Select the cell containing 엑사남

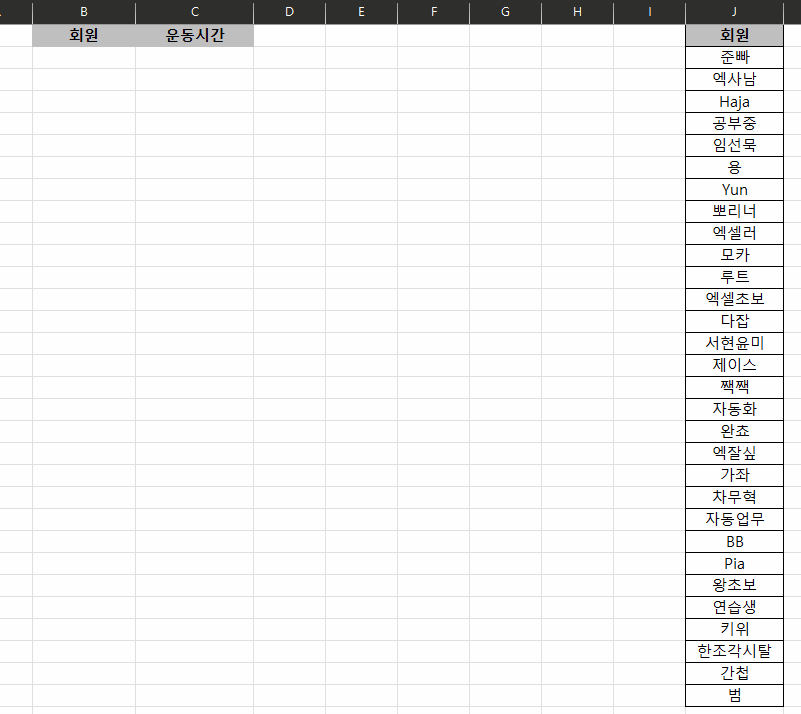point(735,79)
